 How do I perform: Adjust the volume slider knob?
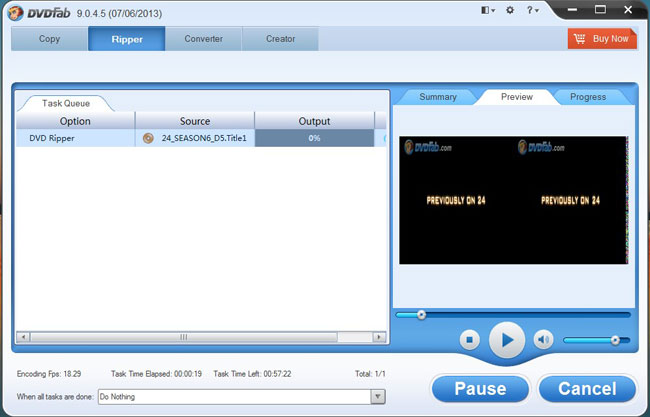point(615,340)
